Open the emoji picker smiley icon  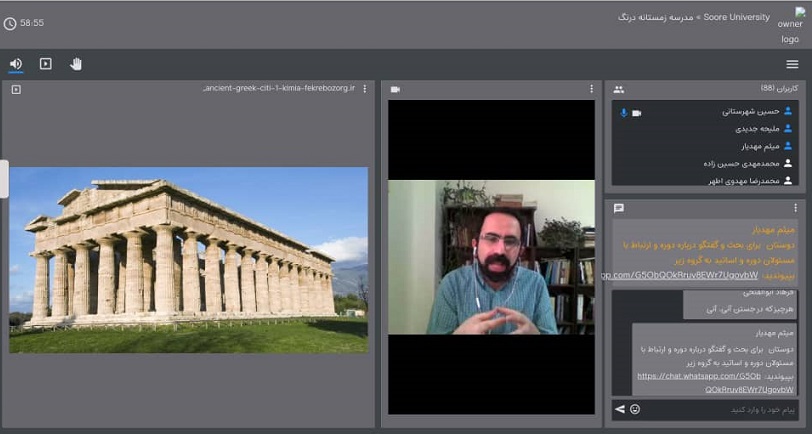coord(635,409)
